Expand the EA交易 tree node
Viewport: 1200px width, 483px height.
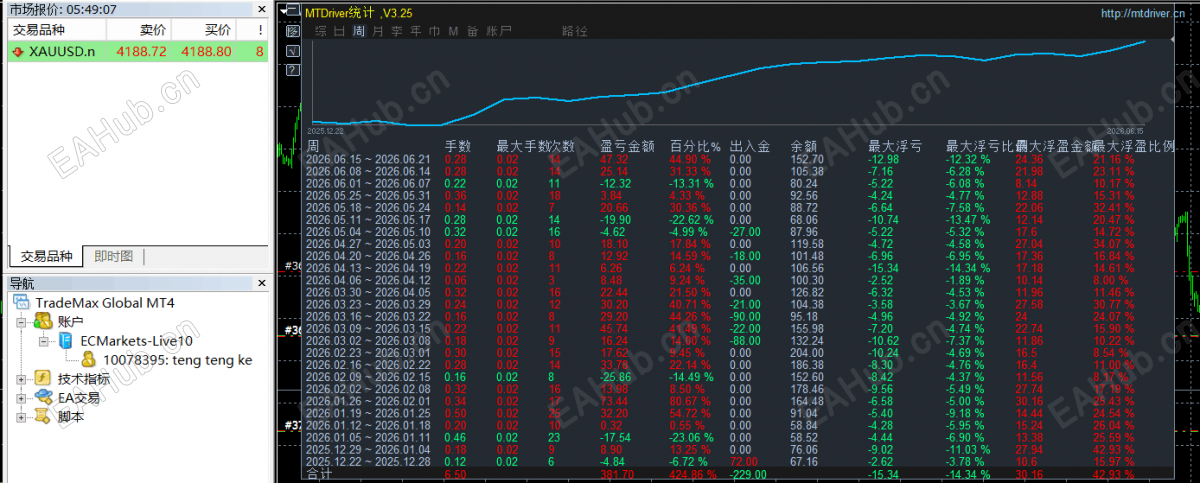[x=21, y=398]
